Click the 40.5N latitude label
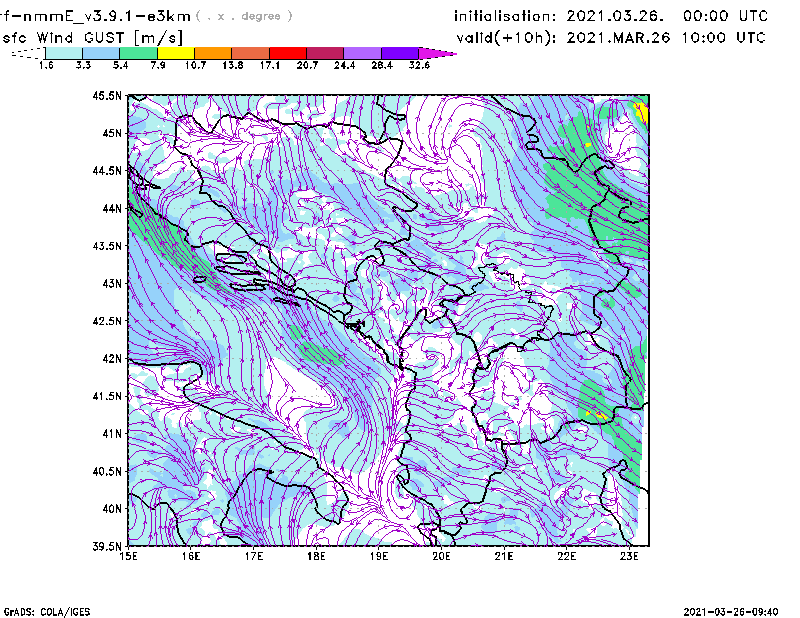This screenshot has width=800, height=618. point(107,472)
